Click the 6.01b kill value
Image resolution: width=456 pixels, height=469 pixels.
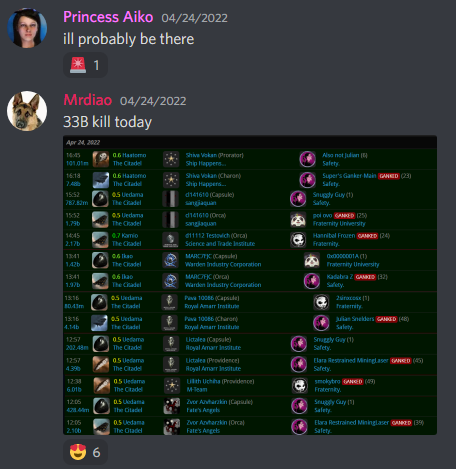point(74,390)
